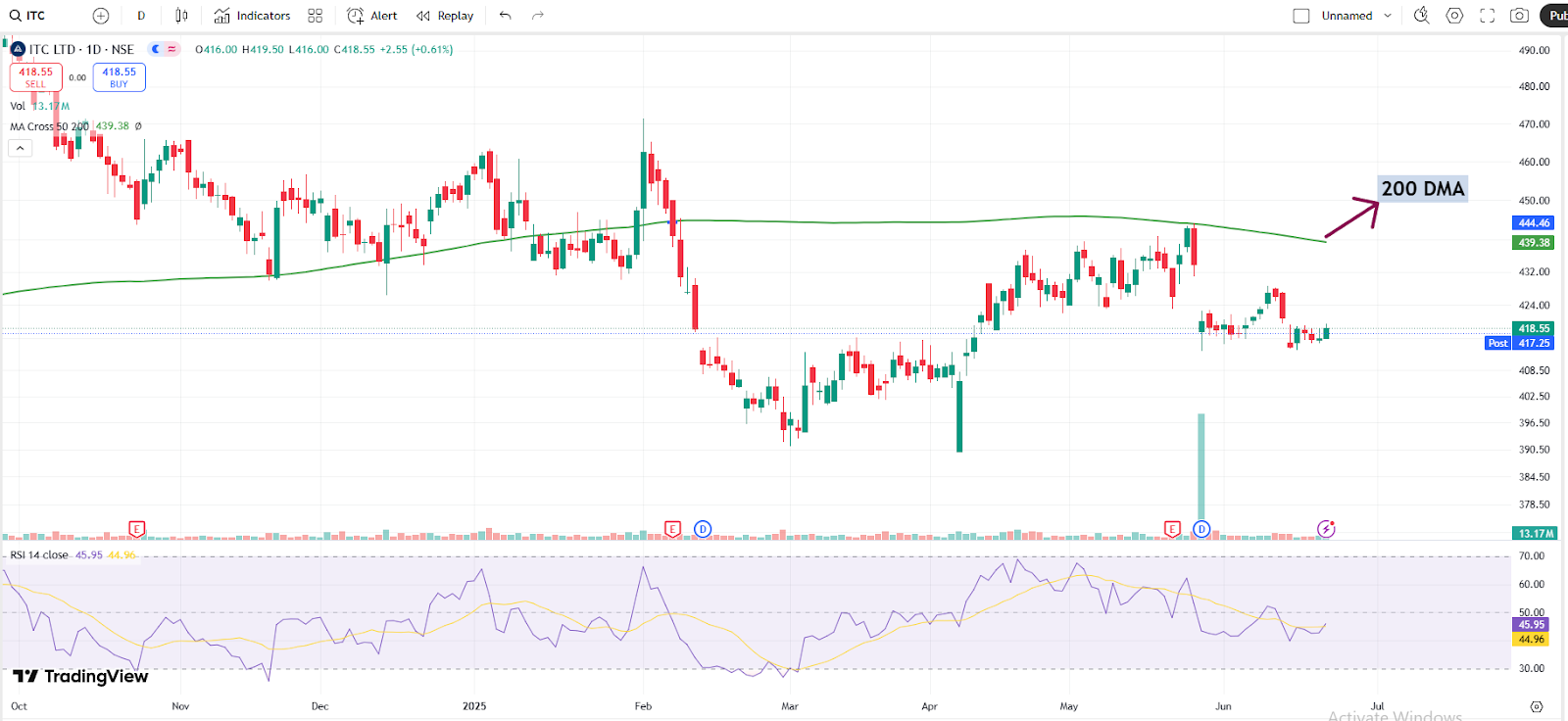Click the Post 417.25 price label
The image size is (1568, 721).
pos(1520,343)
